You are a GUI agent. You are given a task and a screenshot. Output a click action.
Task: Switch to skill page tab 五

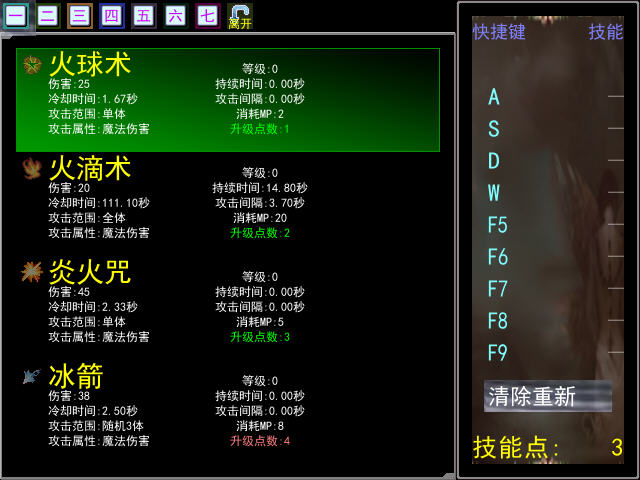tap(144, 16)
